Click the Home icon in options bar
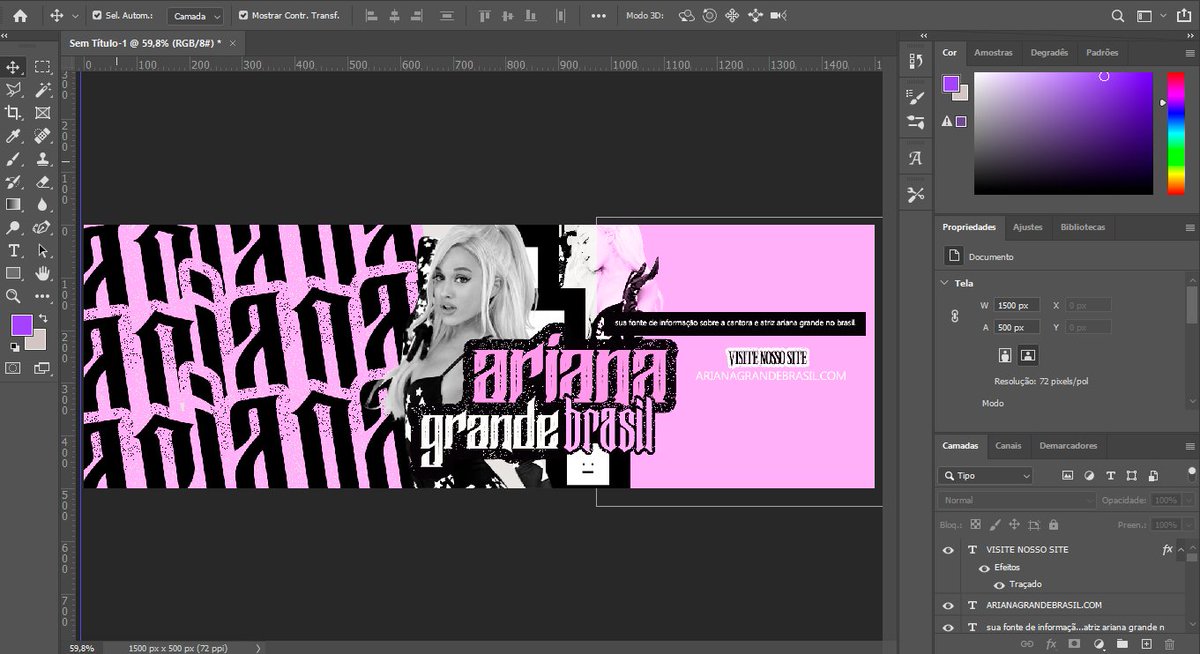 click(20, 16)
